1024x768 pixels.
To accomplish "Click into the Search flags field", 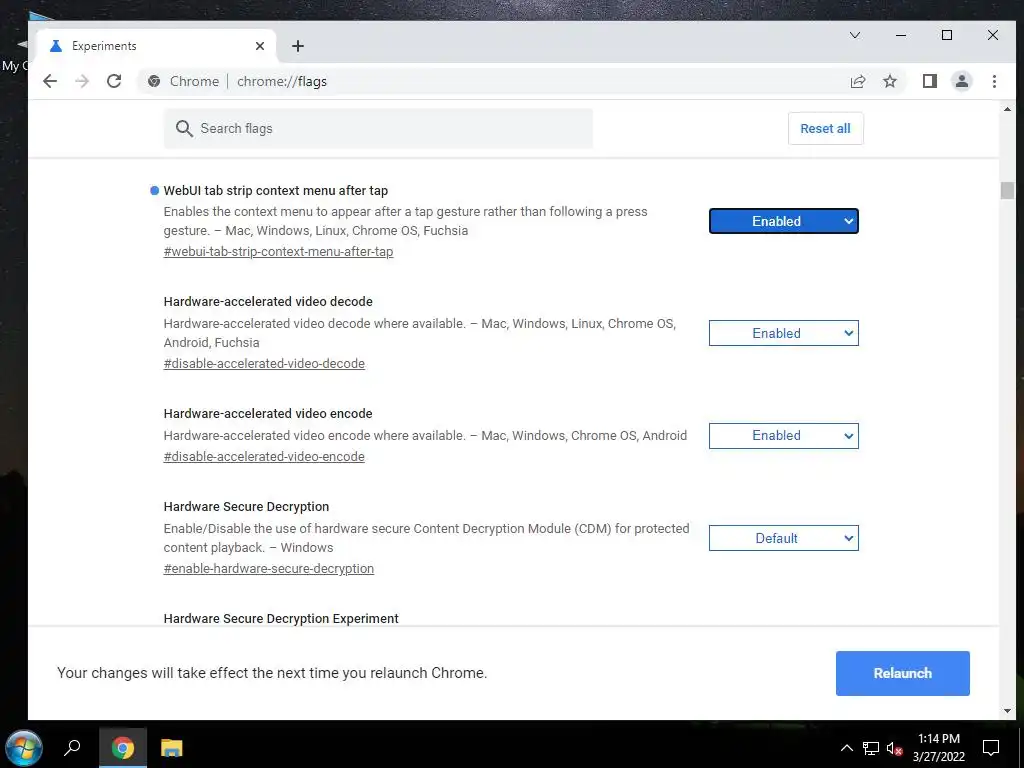I will 378,129.
